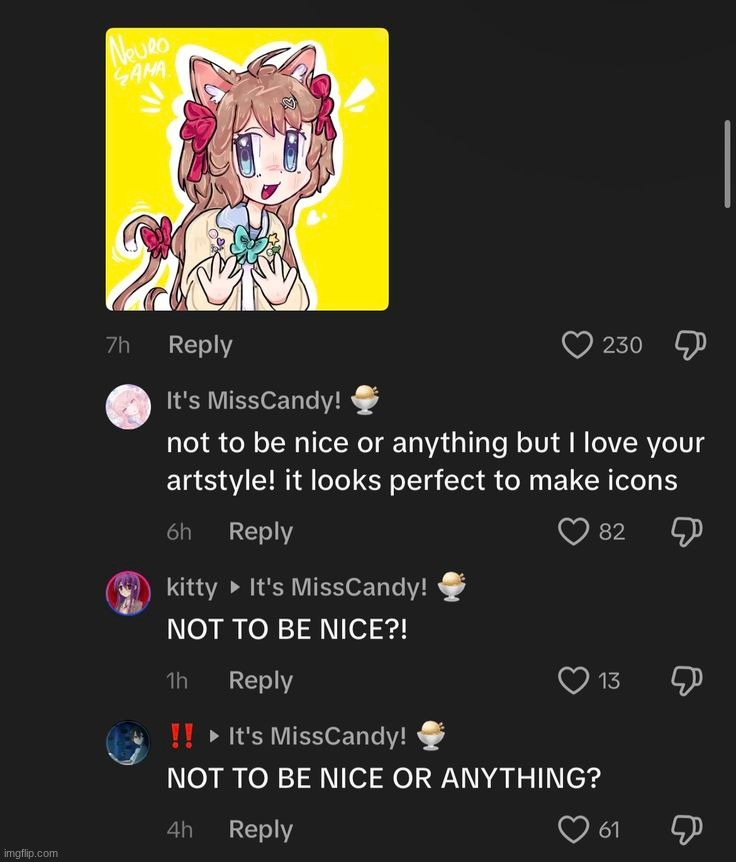Click the reply arrow in the exclamation user's comment
The height and width of the screenshot is (862, 736).
[211, 736]
